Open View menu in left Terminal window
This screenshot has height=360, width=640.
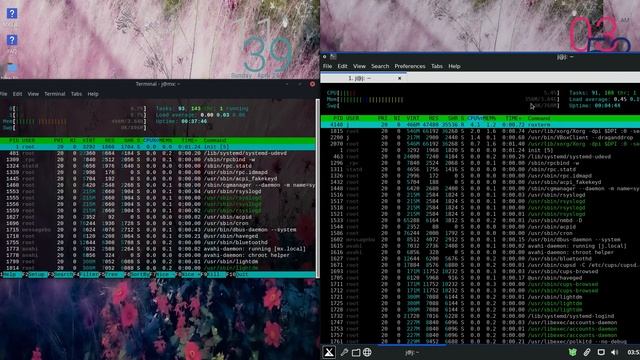tap(33, 94)
